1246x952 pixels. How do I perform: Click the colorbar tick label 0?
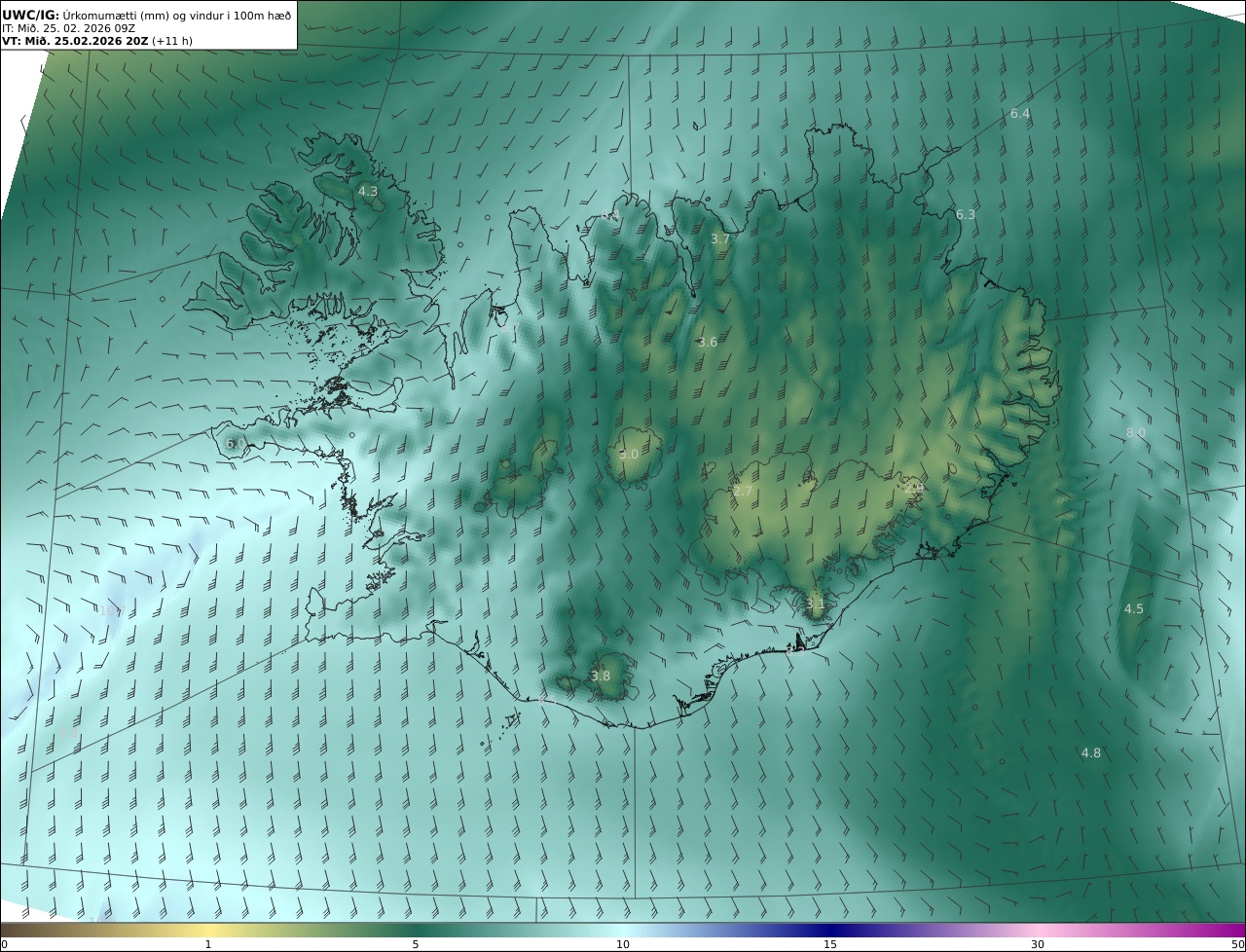4,944
